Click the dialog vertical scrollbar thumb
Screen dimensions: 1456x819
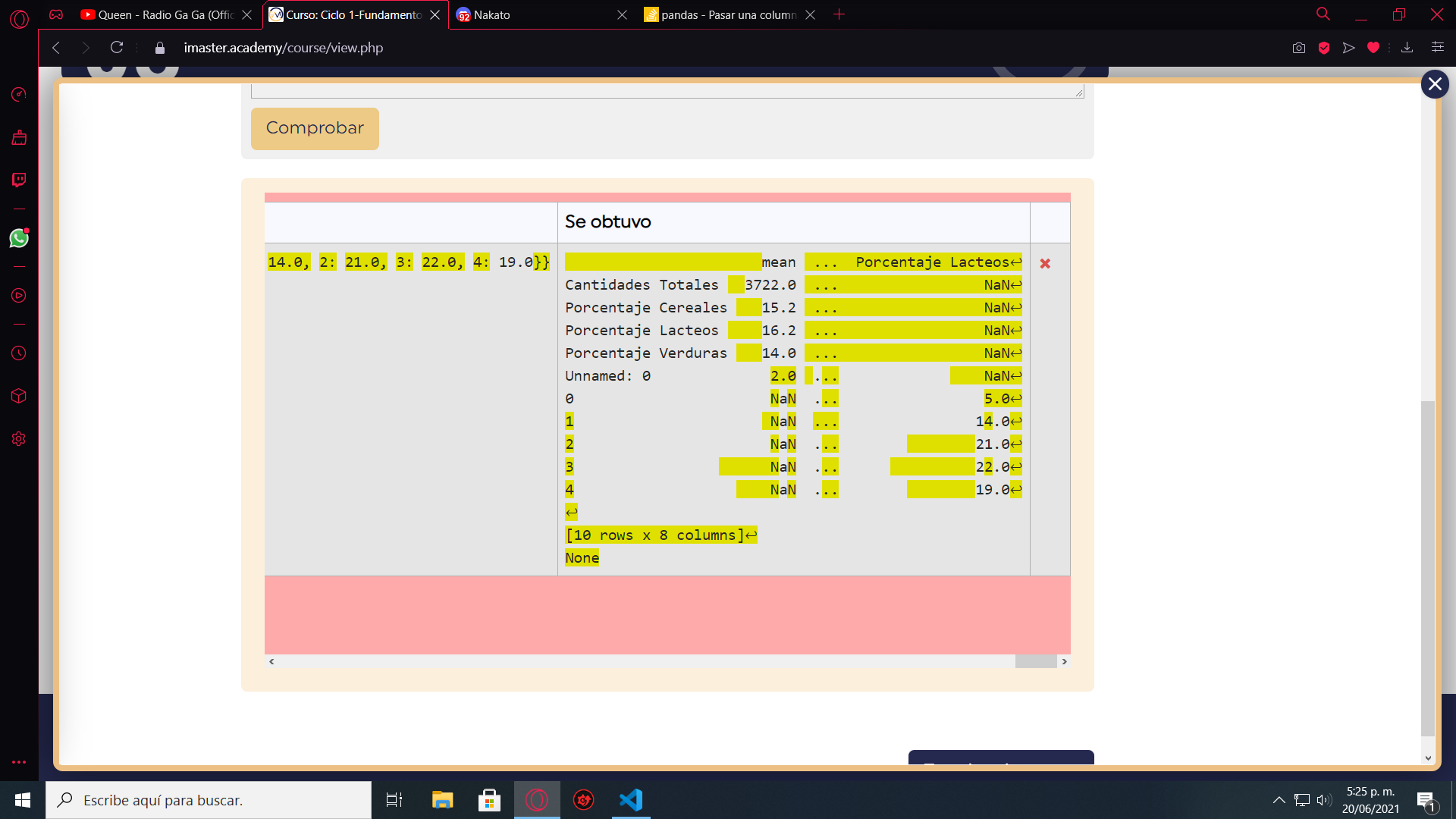(1428, 568)
